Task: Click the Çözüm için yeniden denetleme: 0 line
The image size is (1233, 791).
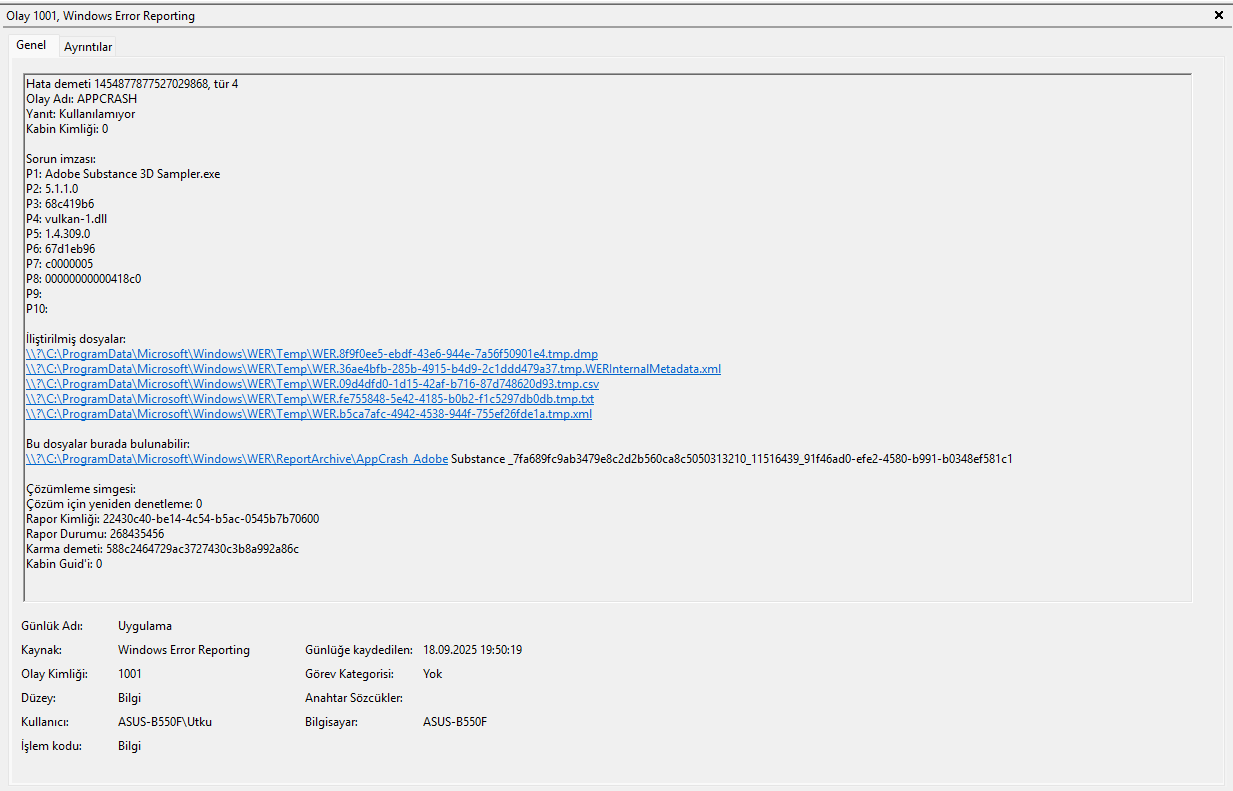Action: click(x=114, y=504)
